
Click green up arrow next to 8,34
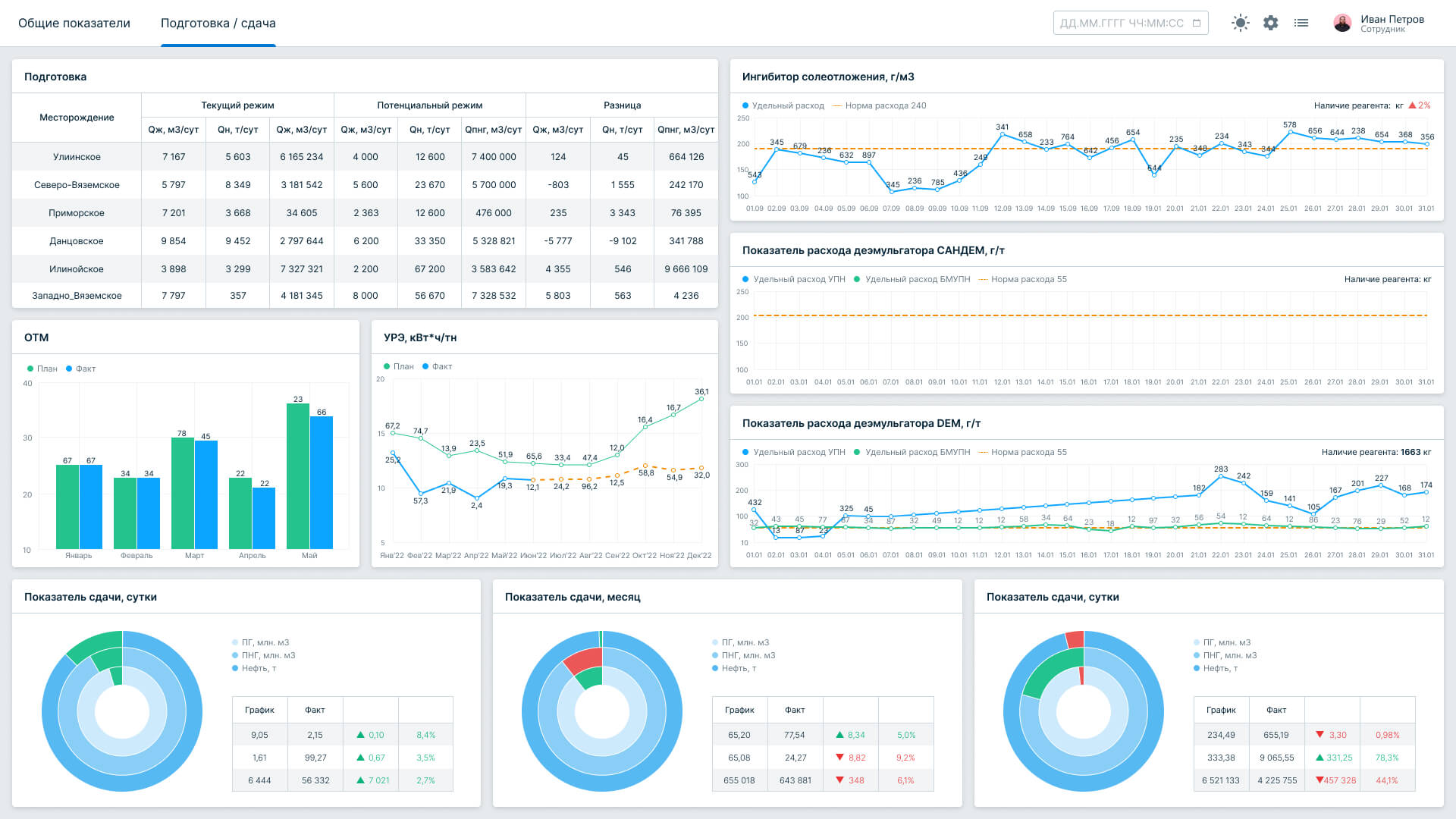[x=839, y=735]
